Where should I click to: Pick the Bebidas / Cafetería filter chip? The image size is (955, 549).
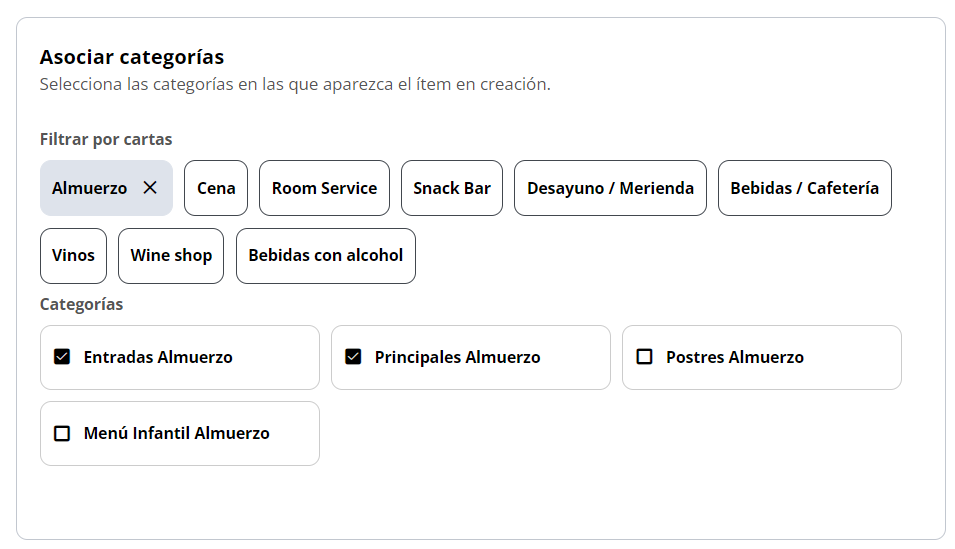804,188
